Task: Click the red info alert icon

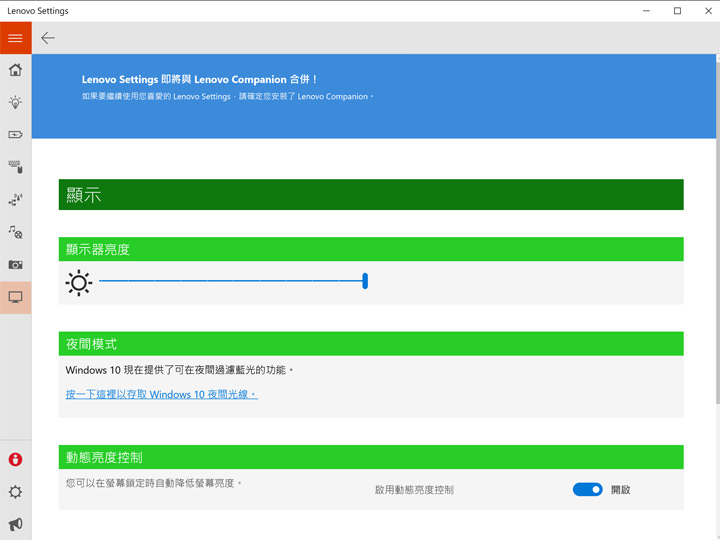Action: pyautogui.click(x=15, y=460)
